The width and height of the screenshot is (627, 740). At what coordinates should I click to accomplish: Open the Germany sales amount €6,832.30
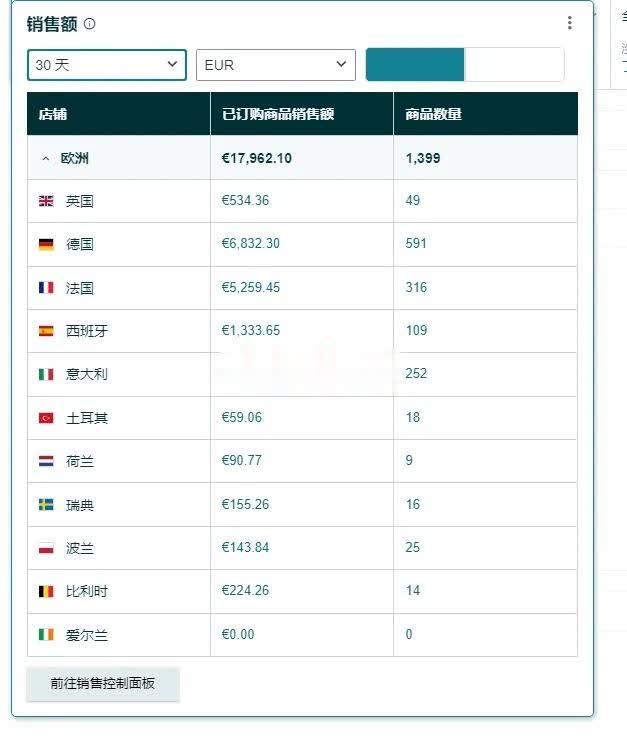click(251, 244)
